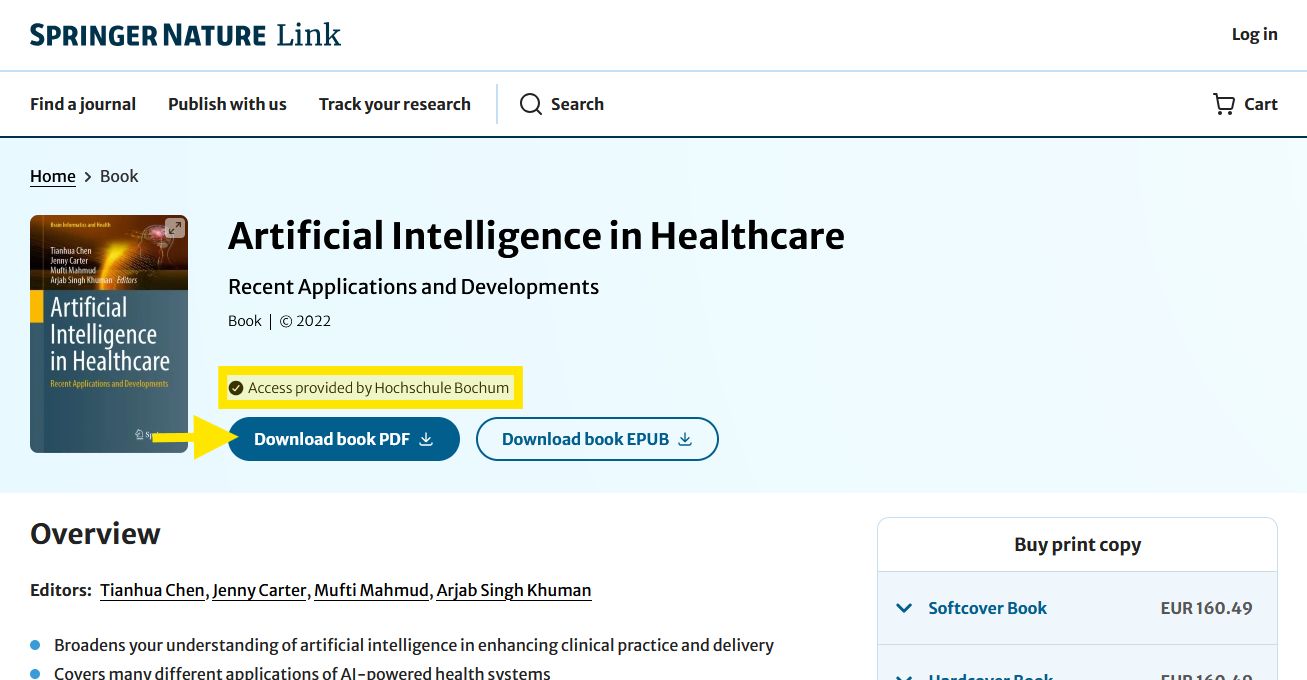Go to Home breadcrumb link
The height and width of the screenshot is (680, 1307).
pyautogui.click(x=53, y=176)
